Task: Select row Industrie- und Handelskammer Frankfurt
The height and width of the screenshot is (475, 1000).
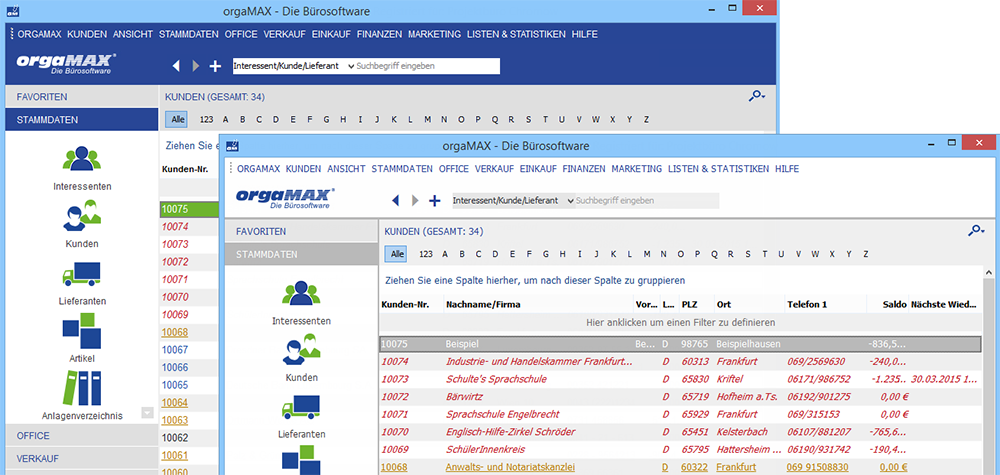Action: pyautogui.click(x=680, y=362)
